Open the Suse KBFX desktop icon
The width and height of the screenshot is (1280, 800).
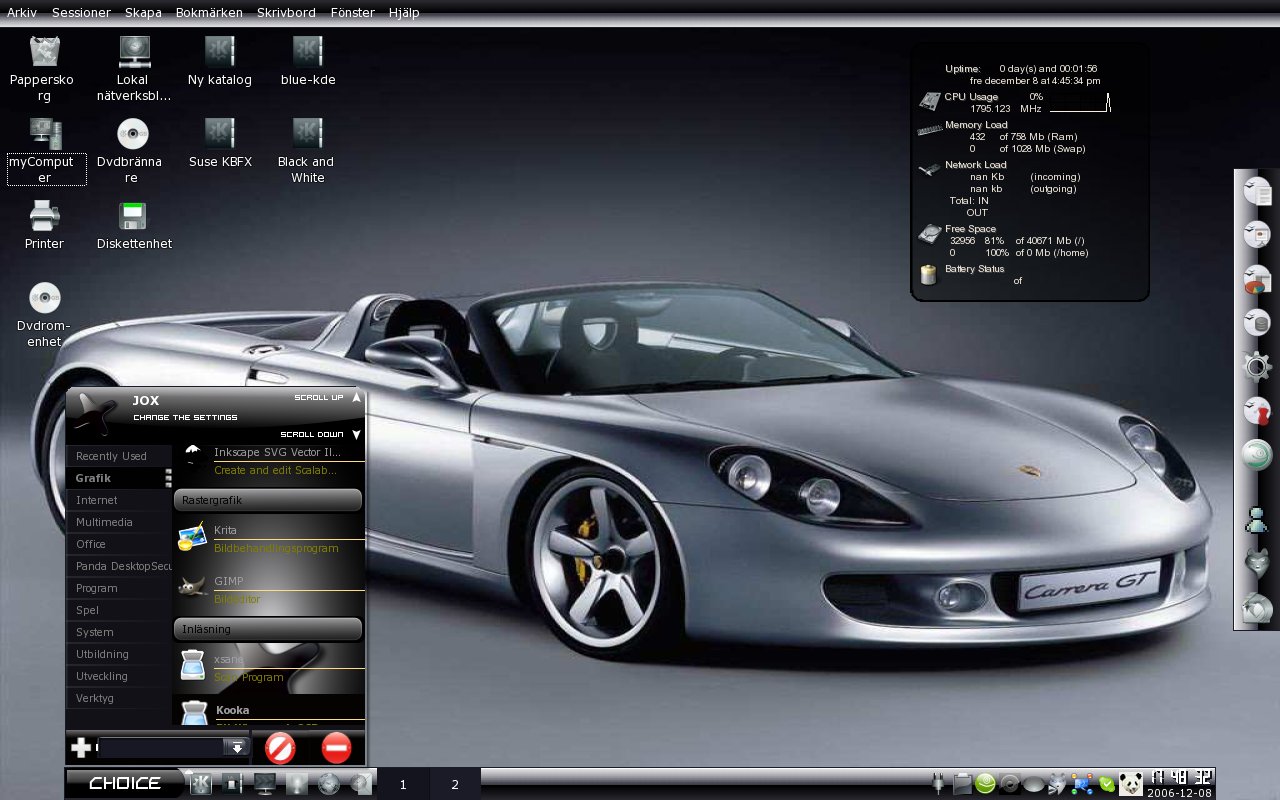pos(219,143)
